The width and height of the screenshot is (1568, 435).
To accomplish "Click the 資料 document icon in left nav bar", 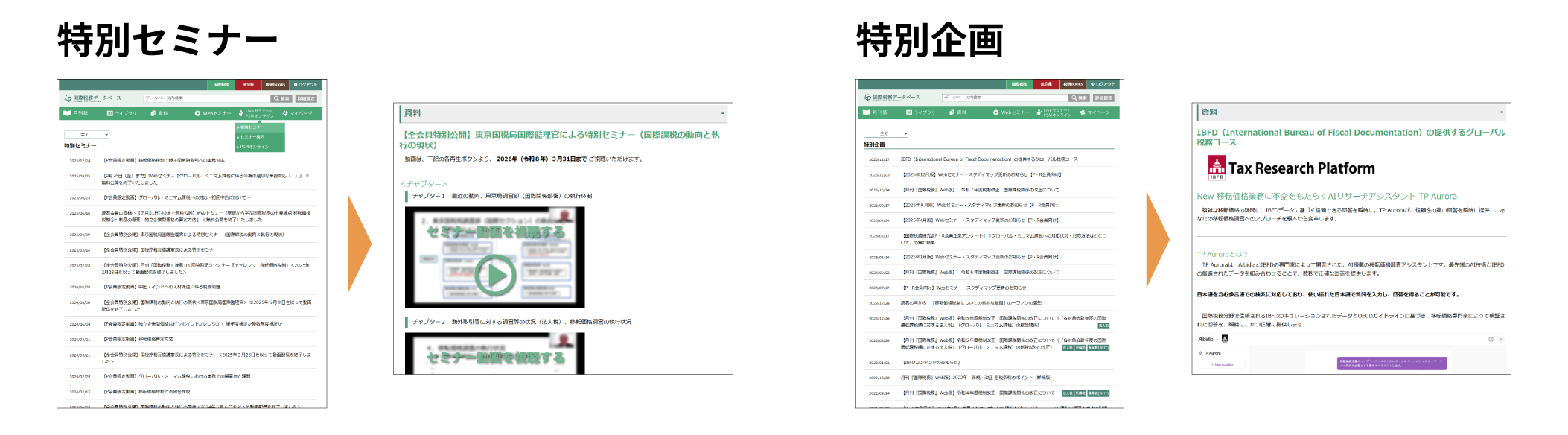I will coord(153,113).
